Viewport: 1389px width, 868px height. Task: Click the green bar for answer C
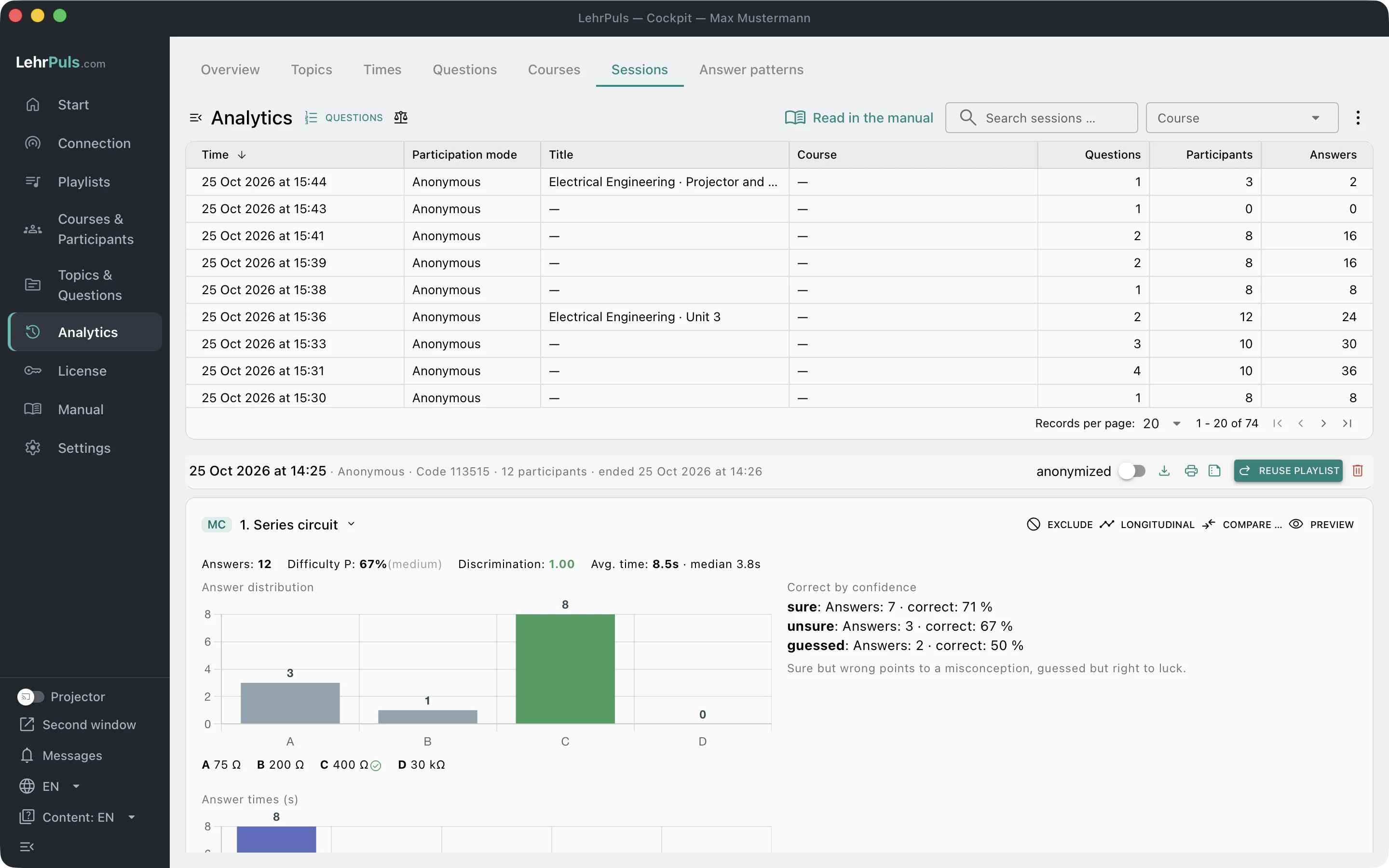tap(565, 669)
